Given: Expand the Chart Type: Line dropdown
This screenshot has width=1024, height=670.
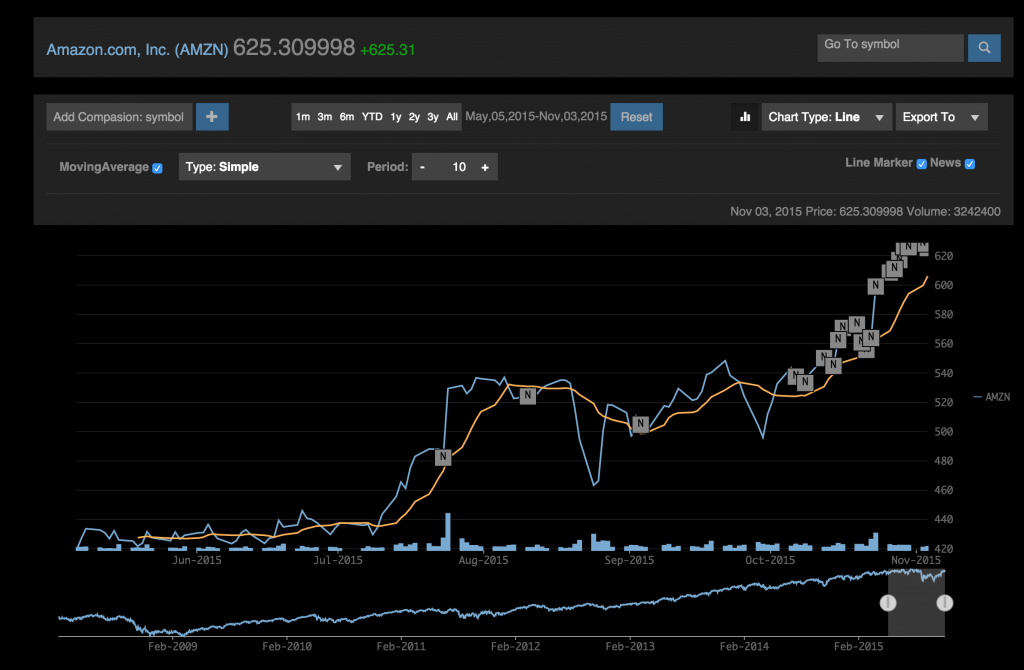Looking at the screenshot, I should 826,117.
